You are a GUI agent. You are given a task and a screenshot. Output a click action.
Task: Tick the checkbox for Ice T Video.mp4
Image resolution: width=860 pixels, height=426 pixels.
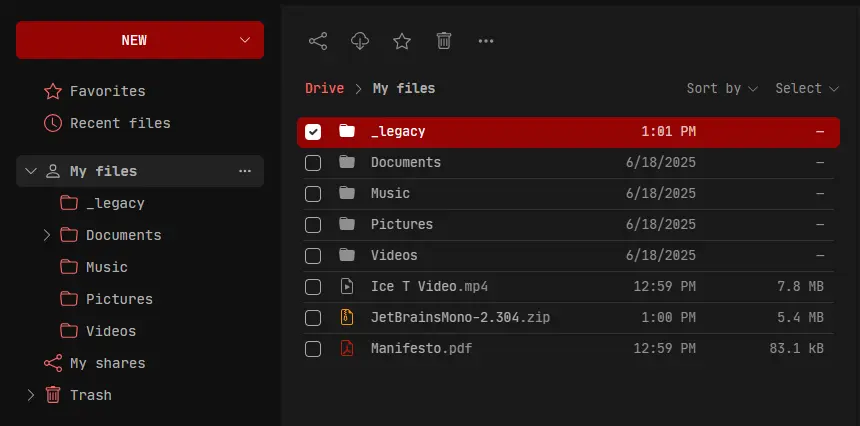[x=313, y=287]
